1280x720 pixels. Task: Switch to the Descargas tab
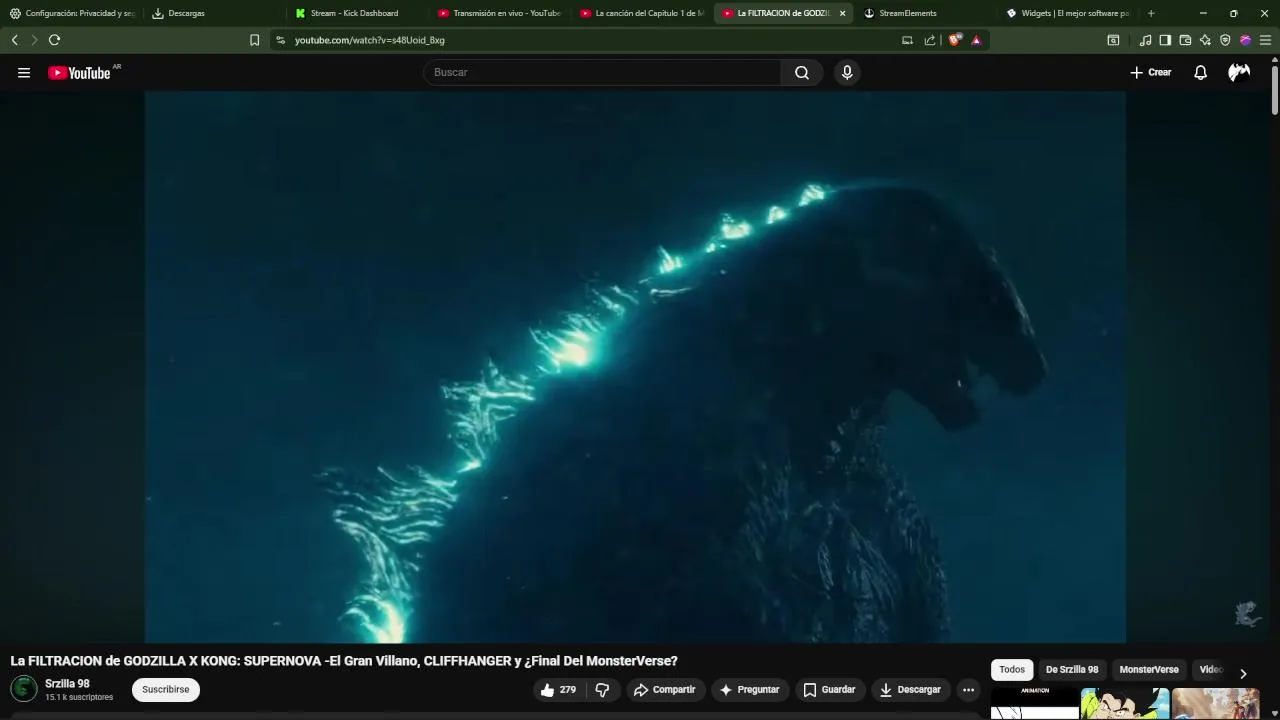tap(215, 13)
